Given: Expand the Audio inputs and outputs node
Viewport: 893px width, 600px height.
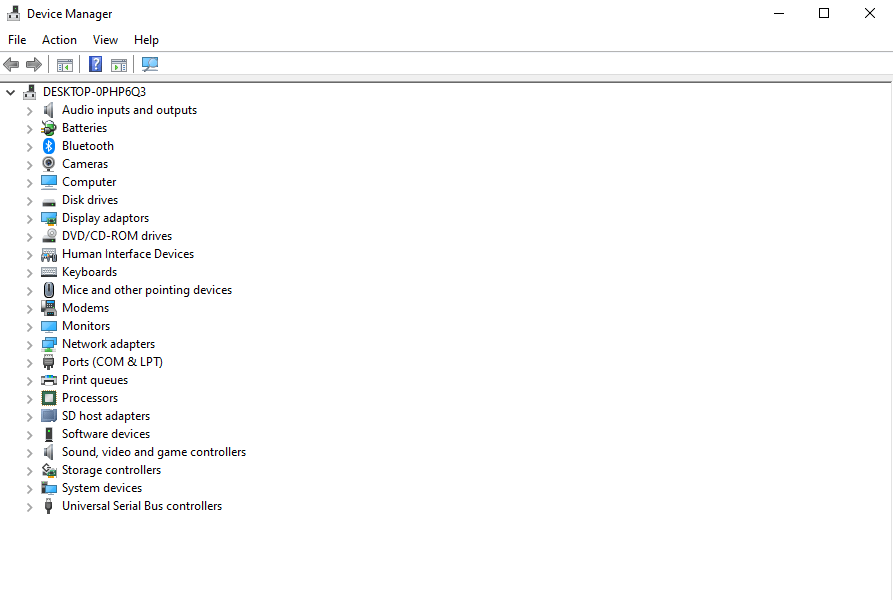Looking at the screenshot, I should click(x=30, y=110).
